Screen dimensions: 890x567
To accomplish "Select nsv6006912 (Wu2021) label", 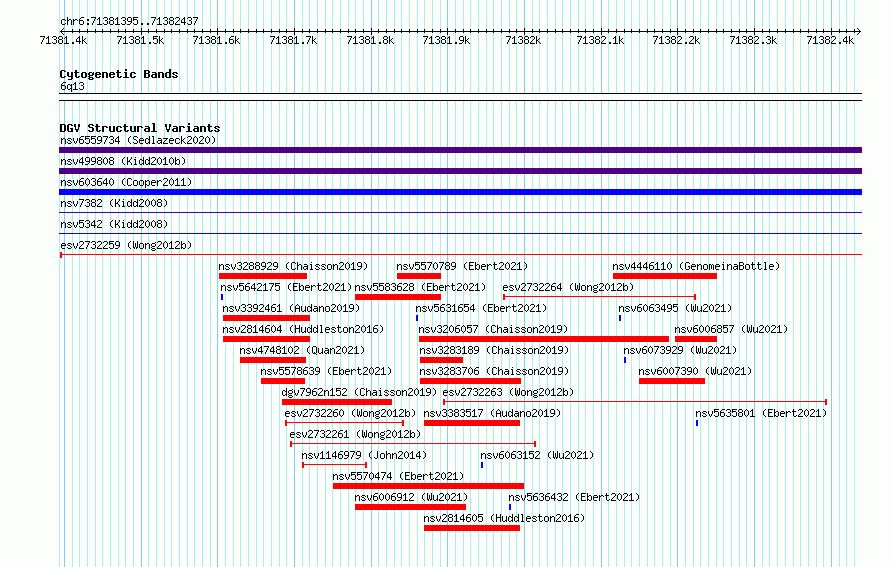I will coord(411,497).
